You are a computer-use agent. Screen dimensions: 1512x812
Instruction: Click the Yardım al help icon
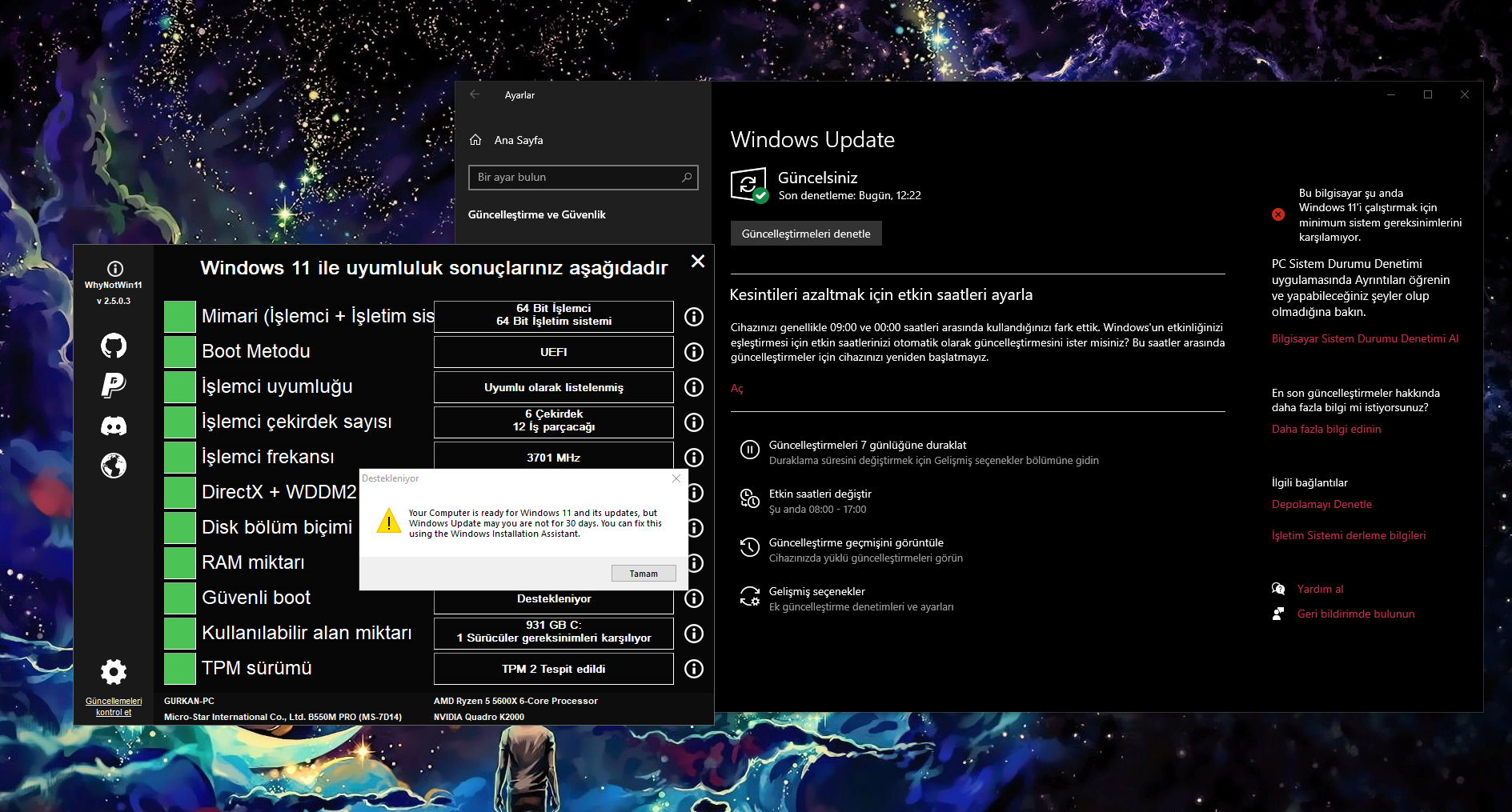[1278, 589]
